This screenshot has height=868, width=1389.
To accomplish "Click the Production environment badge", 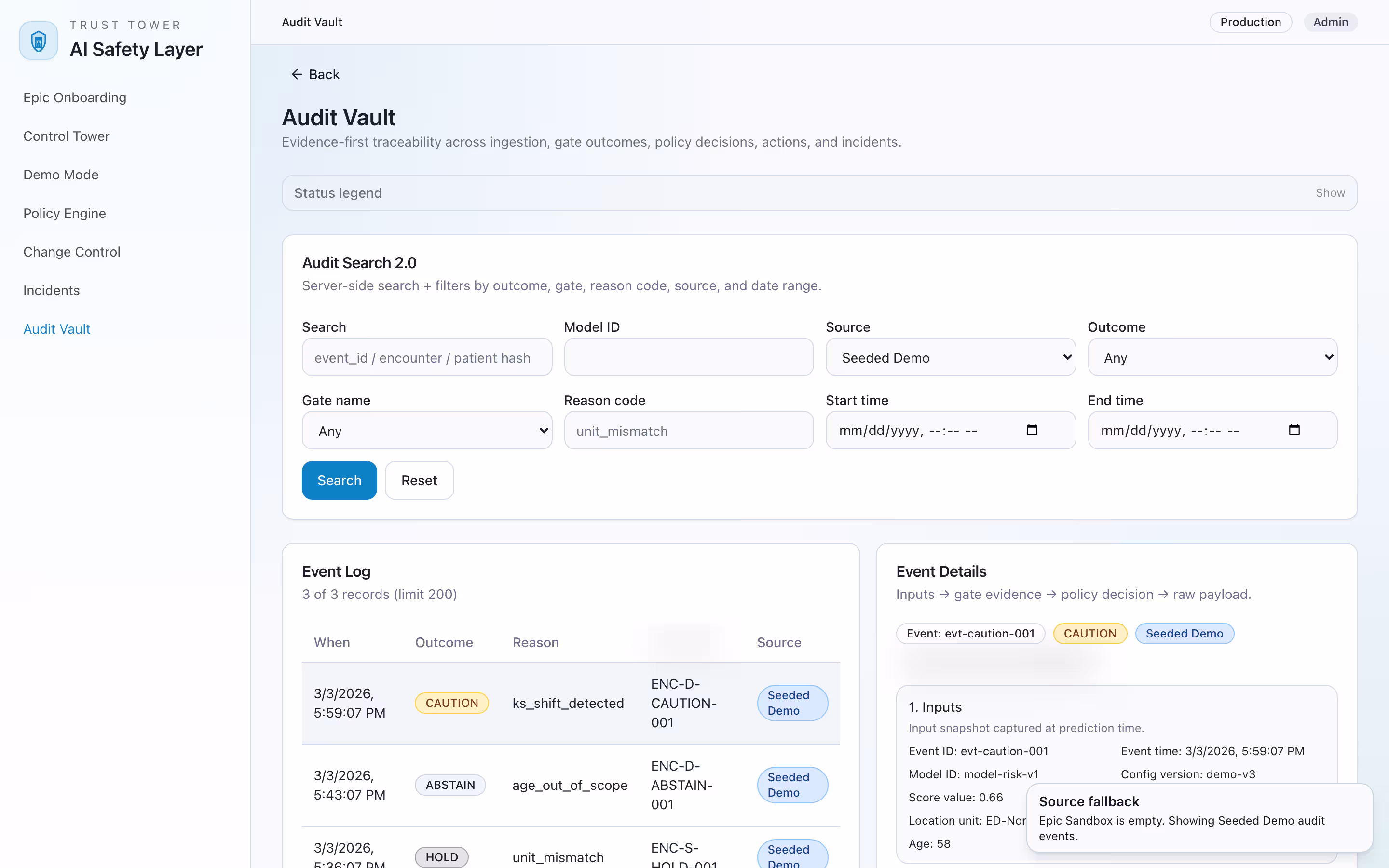I will tap(1250, 22).
